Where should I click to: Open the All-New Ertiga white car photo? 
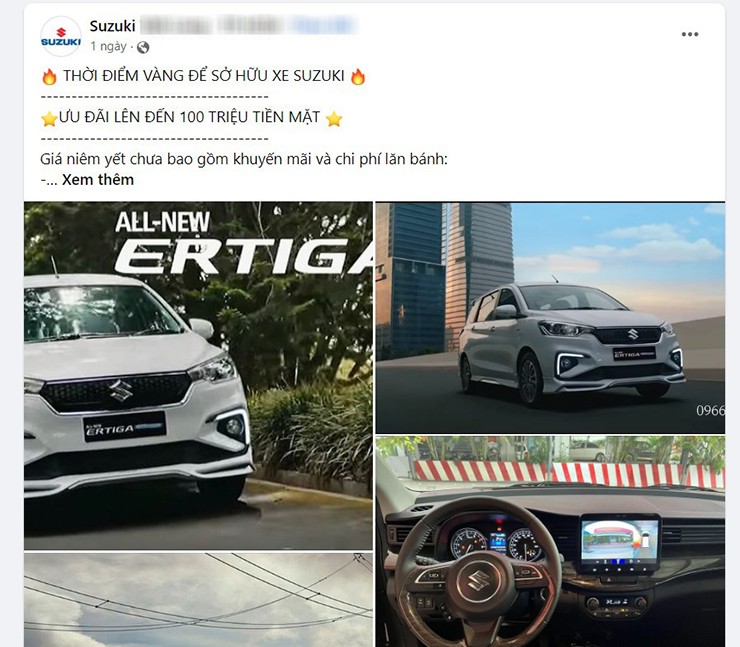click(198, 376)
